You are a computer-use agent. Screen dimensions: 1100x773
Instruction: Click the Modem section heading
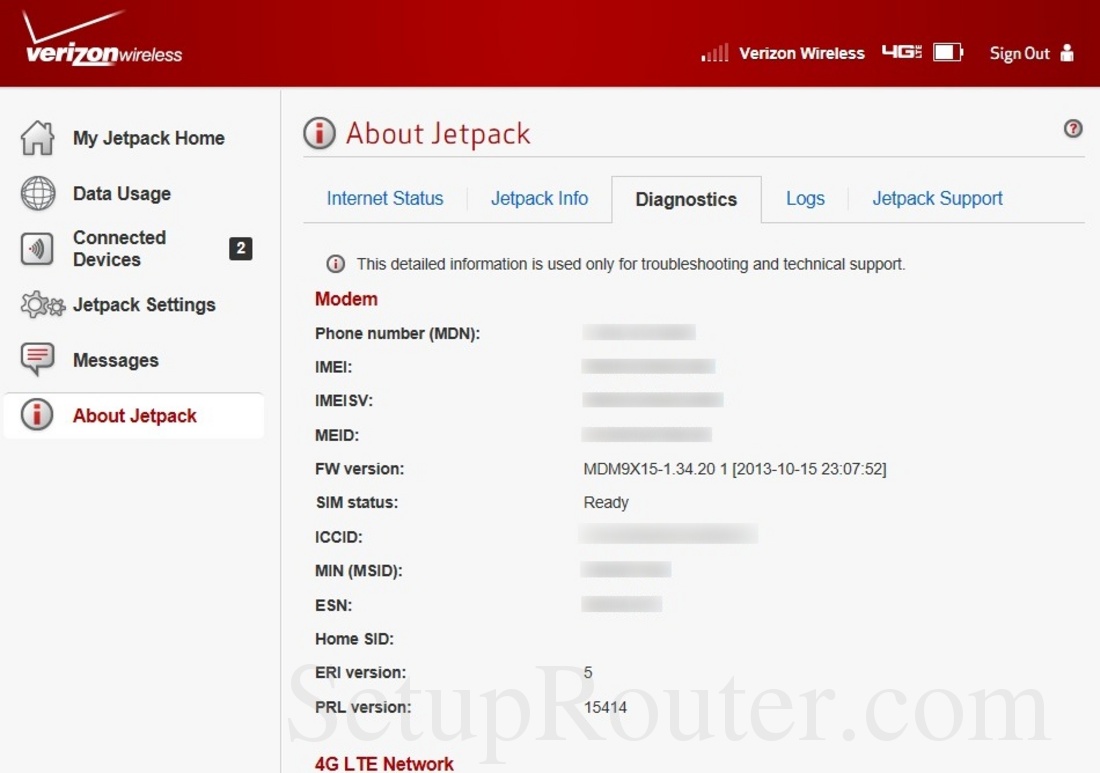pos(346,299)
